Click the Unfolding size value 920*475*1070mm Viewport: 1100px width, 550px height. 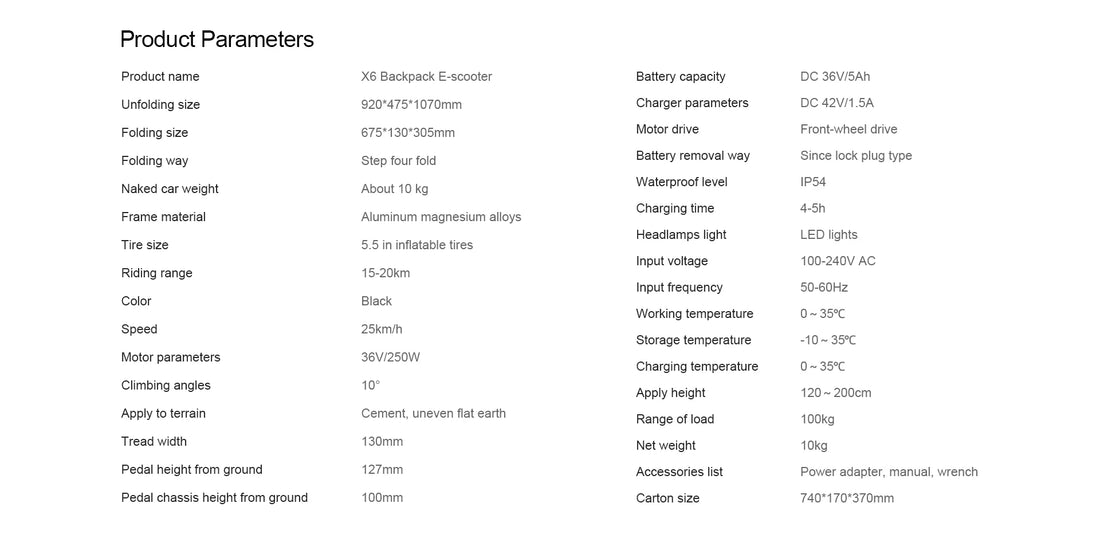click(411, 105)
